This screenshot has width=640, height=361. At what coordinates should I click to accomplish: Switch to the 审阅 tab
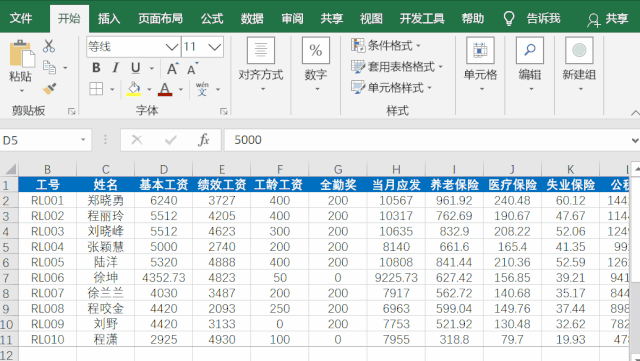(x=292, y=18)
